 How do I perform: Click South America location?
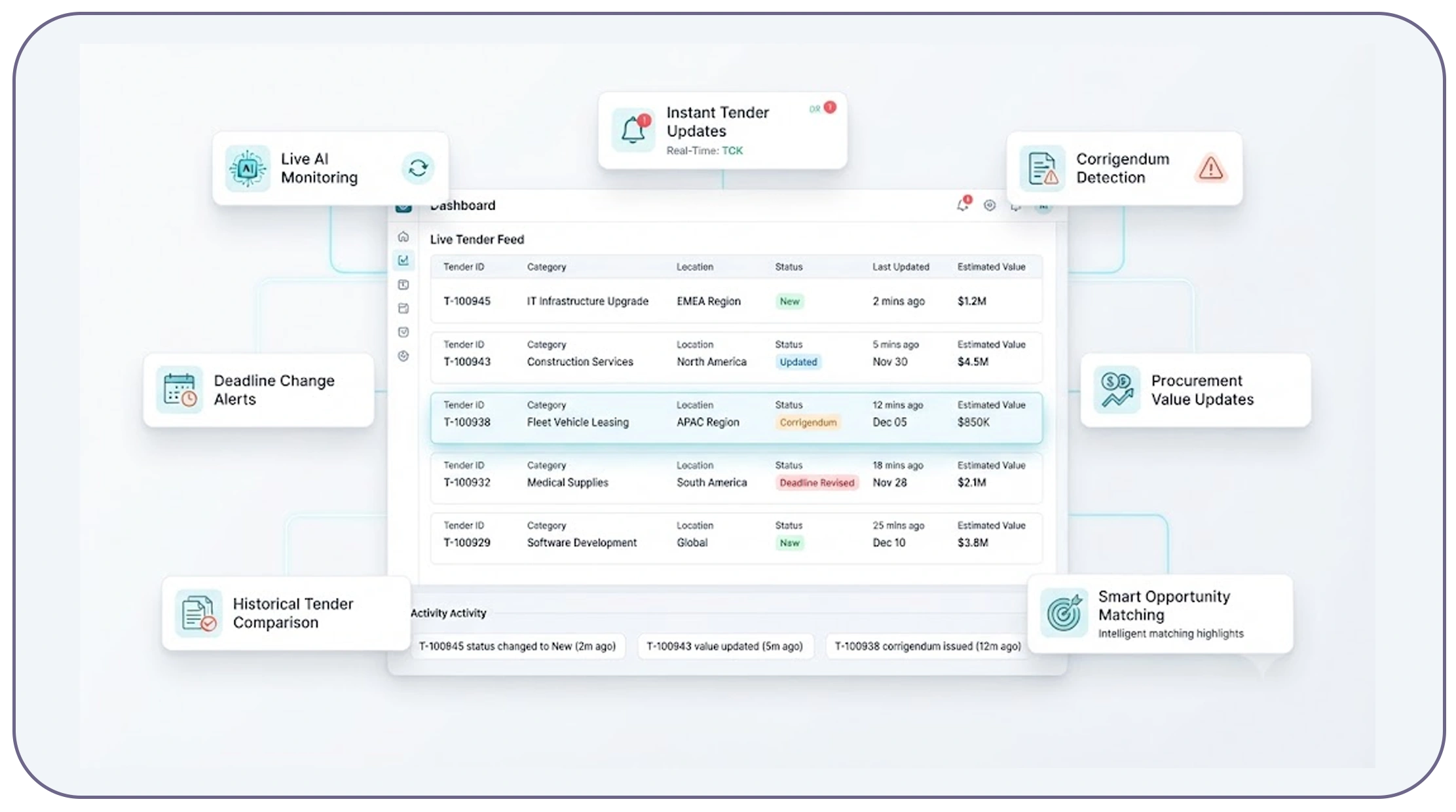pyautogui.click(x=712, y=483)
